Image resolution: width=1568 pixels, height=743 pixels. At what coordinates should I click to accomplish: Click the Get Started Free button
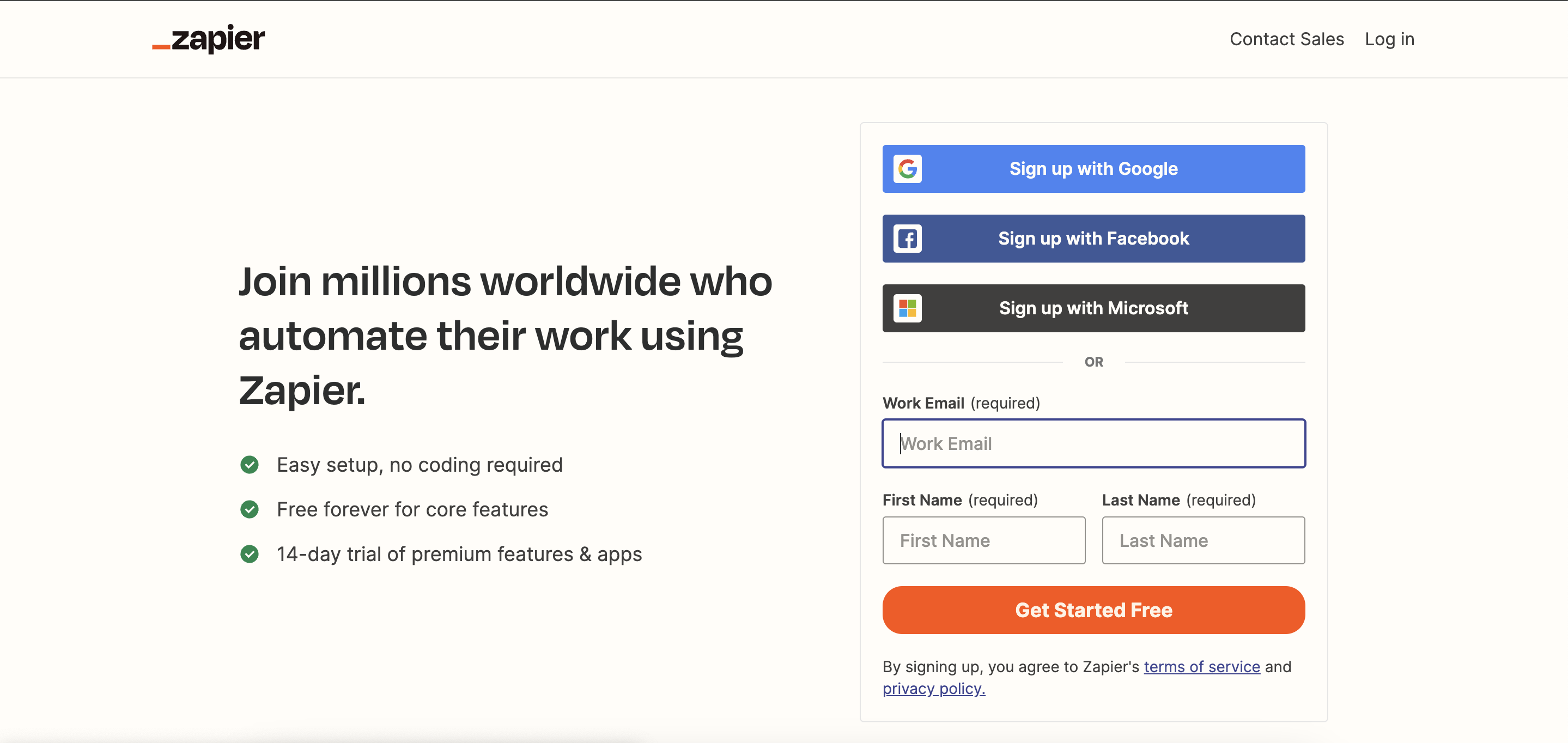[1093, 610]
